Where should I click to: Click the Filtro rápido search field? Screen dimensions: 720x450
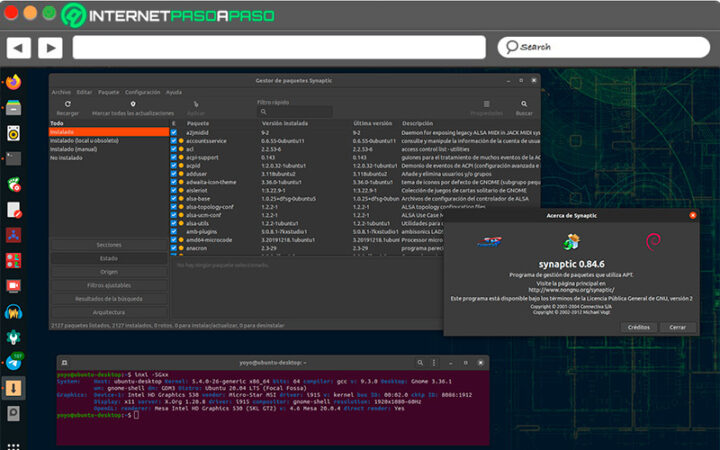[x=295, y=112]
